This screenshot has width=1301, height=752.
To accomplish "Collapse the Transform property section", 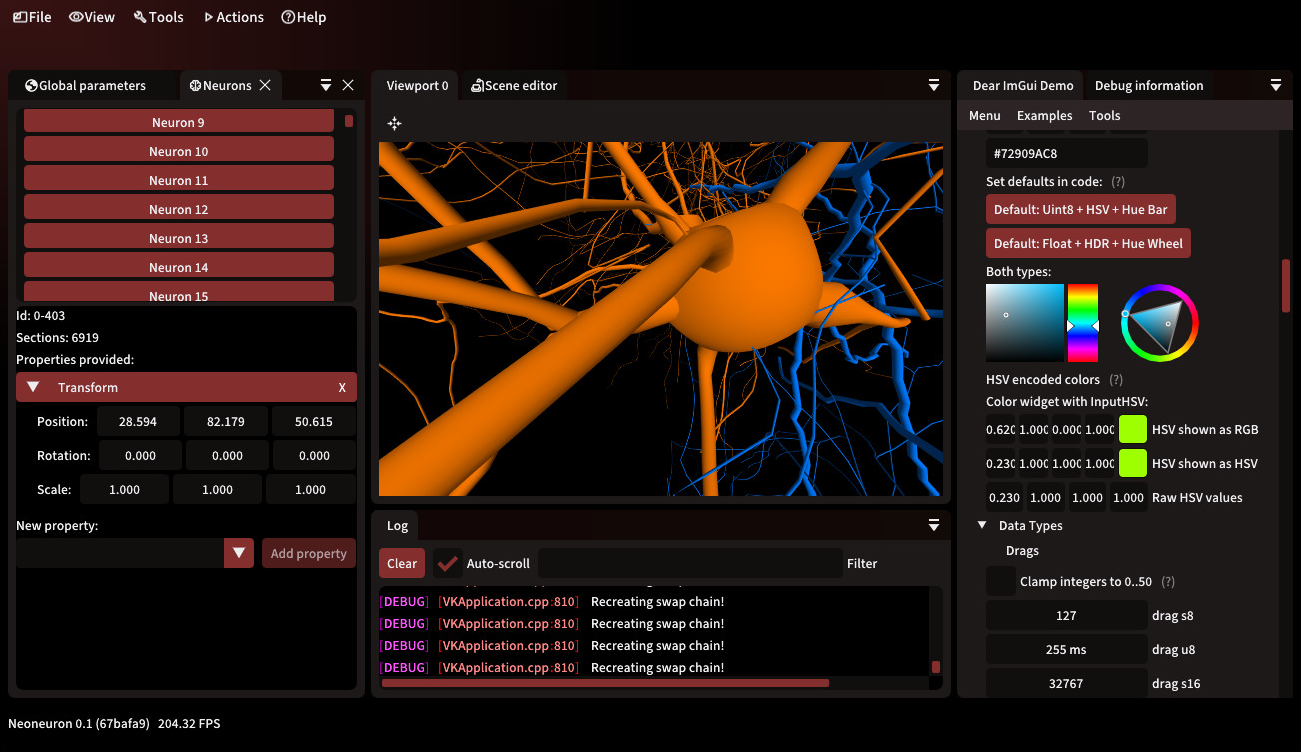I will click(32, 387).
